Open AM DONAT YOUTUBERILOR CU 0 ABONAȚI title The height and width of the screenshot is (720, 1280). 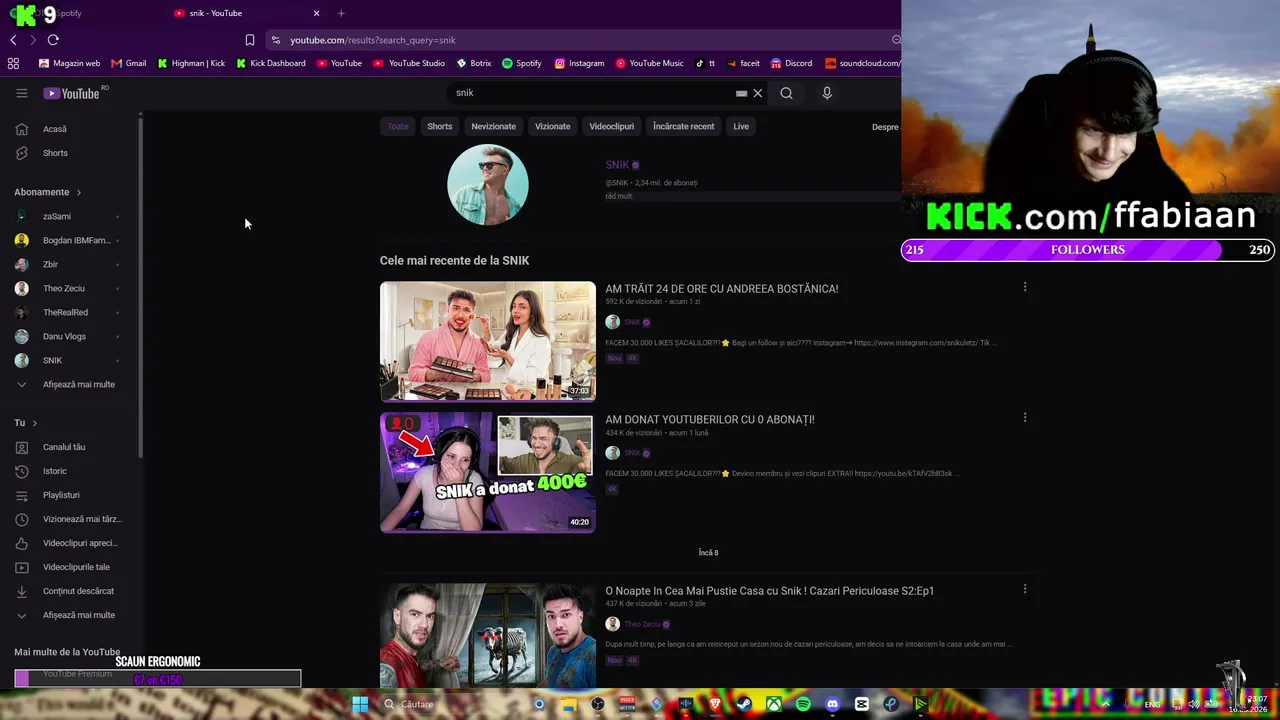coord(710,420)
